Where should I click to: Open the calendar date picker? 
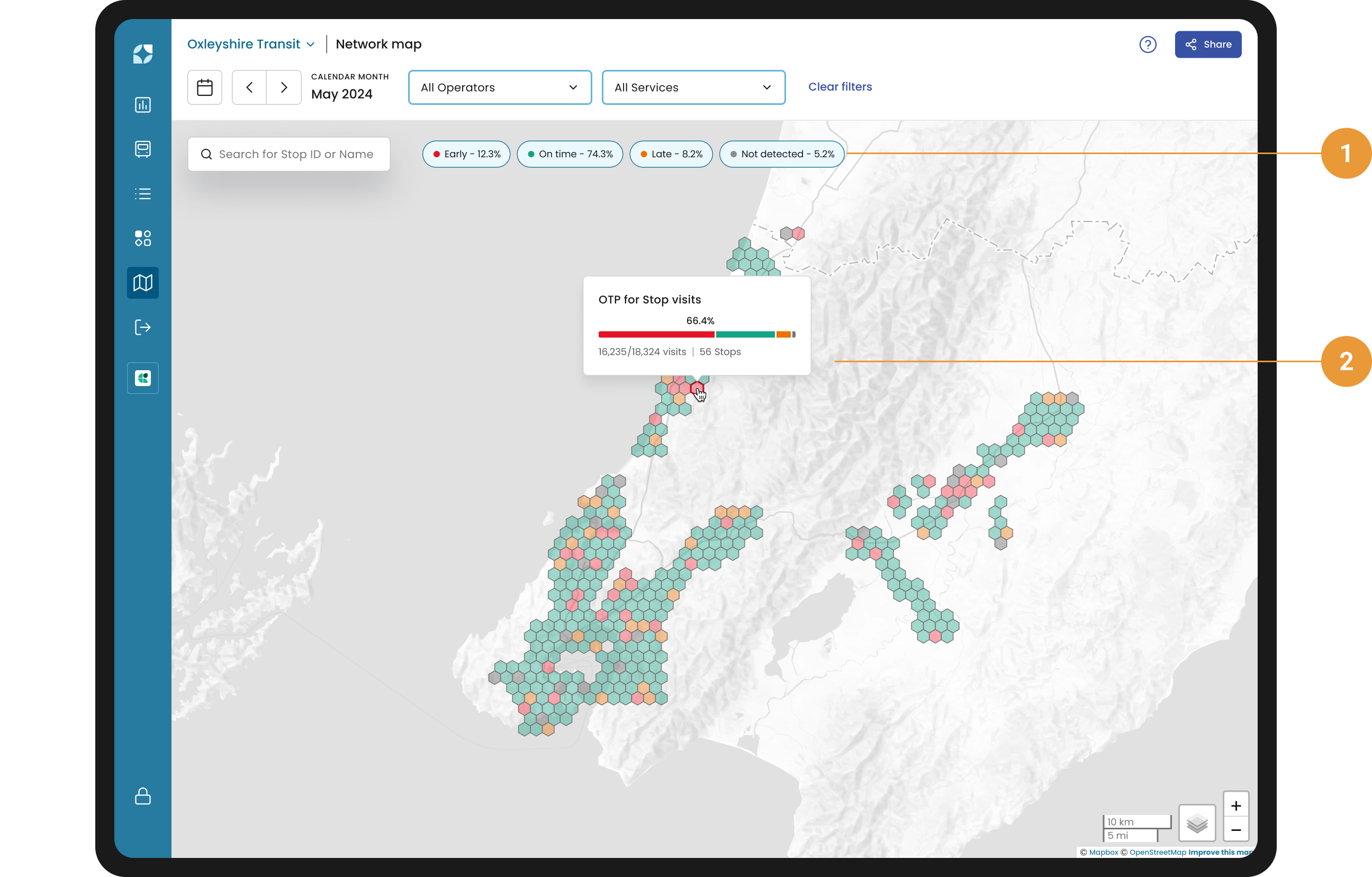click(x=204, y=87)
